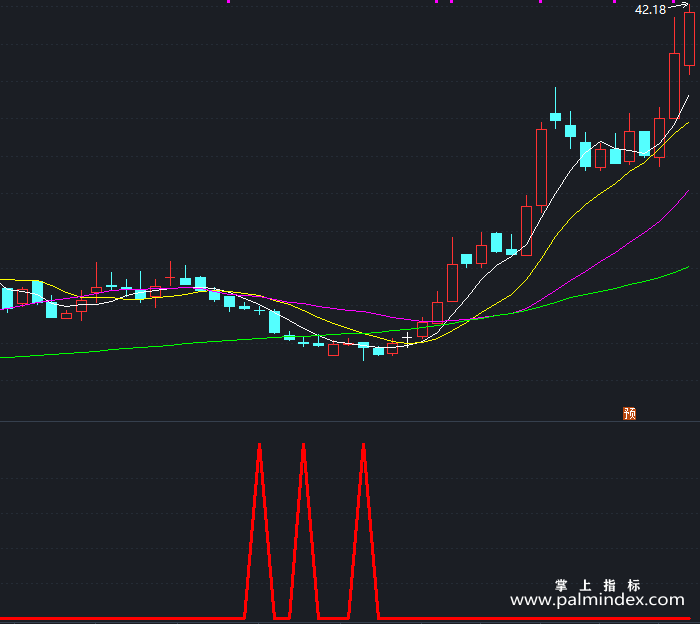Click the last red indicator spike peak
The height and width of the screenshot is (624, 700).
point(364,446)
